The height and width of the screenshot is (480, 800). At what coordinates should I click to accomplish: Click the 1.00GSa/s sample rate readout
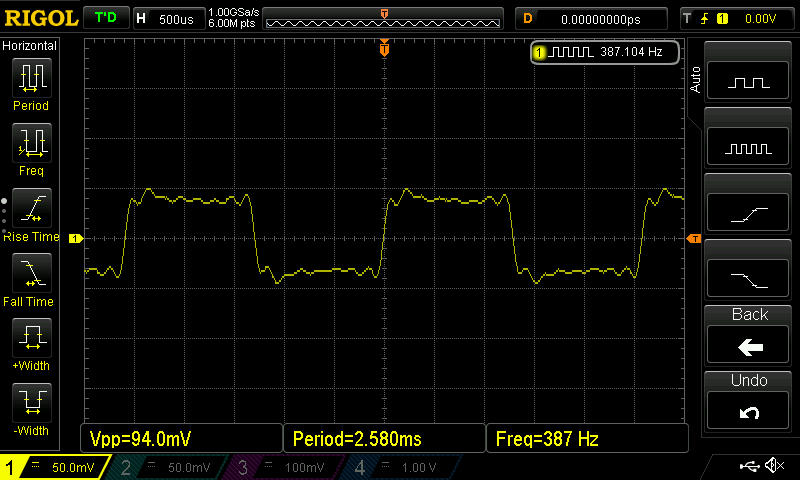coord(234,13)
